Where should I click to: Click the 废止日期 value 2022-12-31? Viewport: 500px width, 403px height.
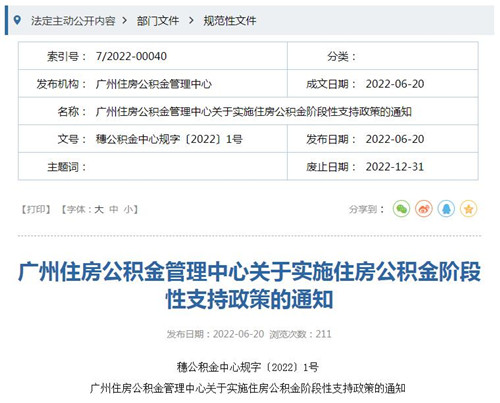click(395, 167)
